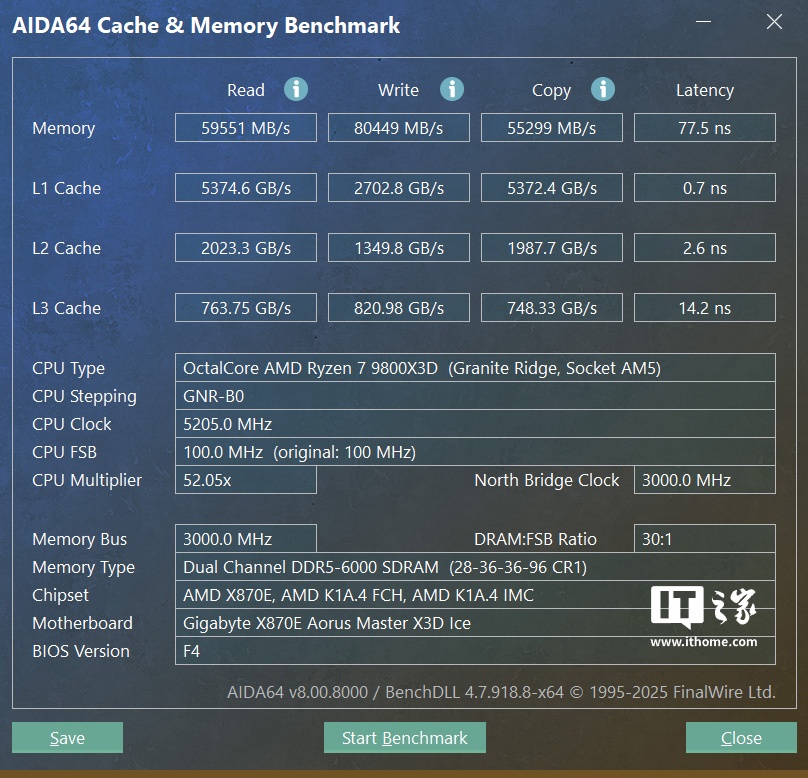Viewport: 808px width, 778px height.
Task: Close window using the X icon
Action: 774,22
